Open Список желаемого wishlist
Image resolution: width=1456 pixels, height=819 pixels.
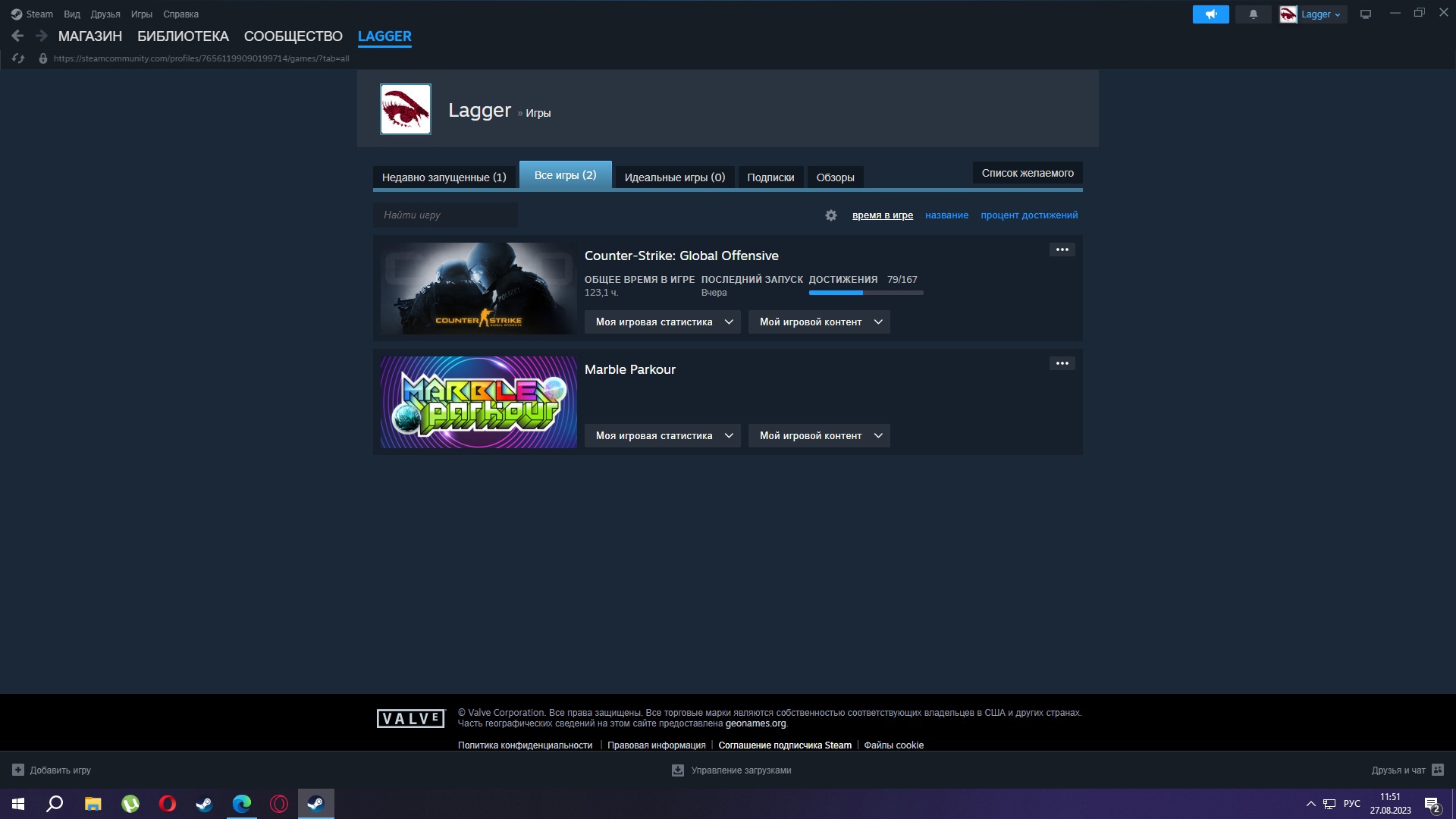click(1028, 173)
